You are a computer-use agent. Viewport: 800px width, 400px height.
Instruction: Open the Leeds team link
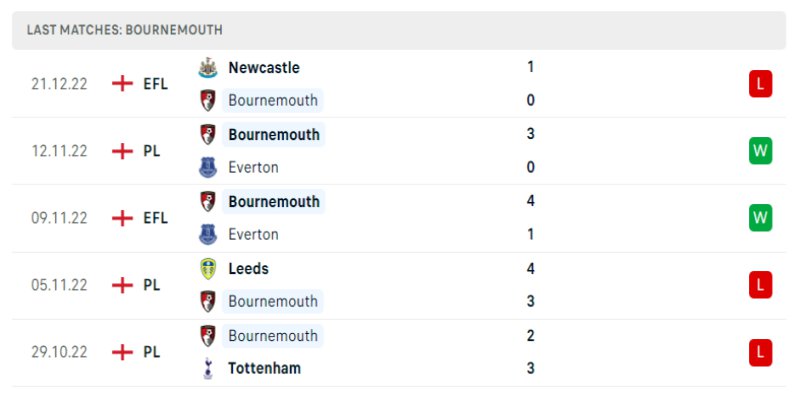[x=248, y=268]
